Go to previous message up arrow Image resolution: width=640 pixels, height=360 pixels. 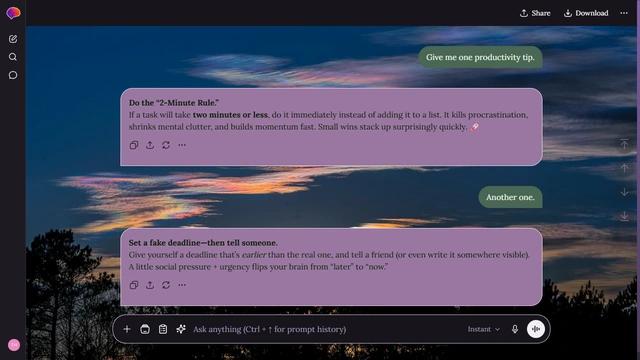(x=624, y=168)
